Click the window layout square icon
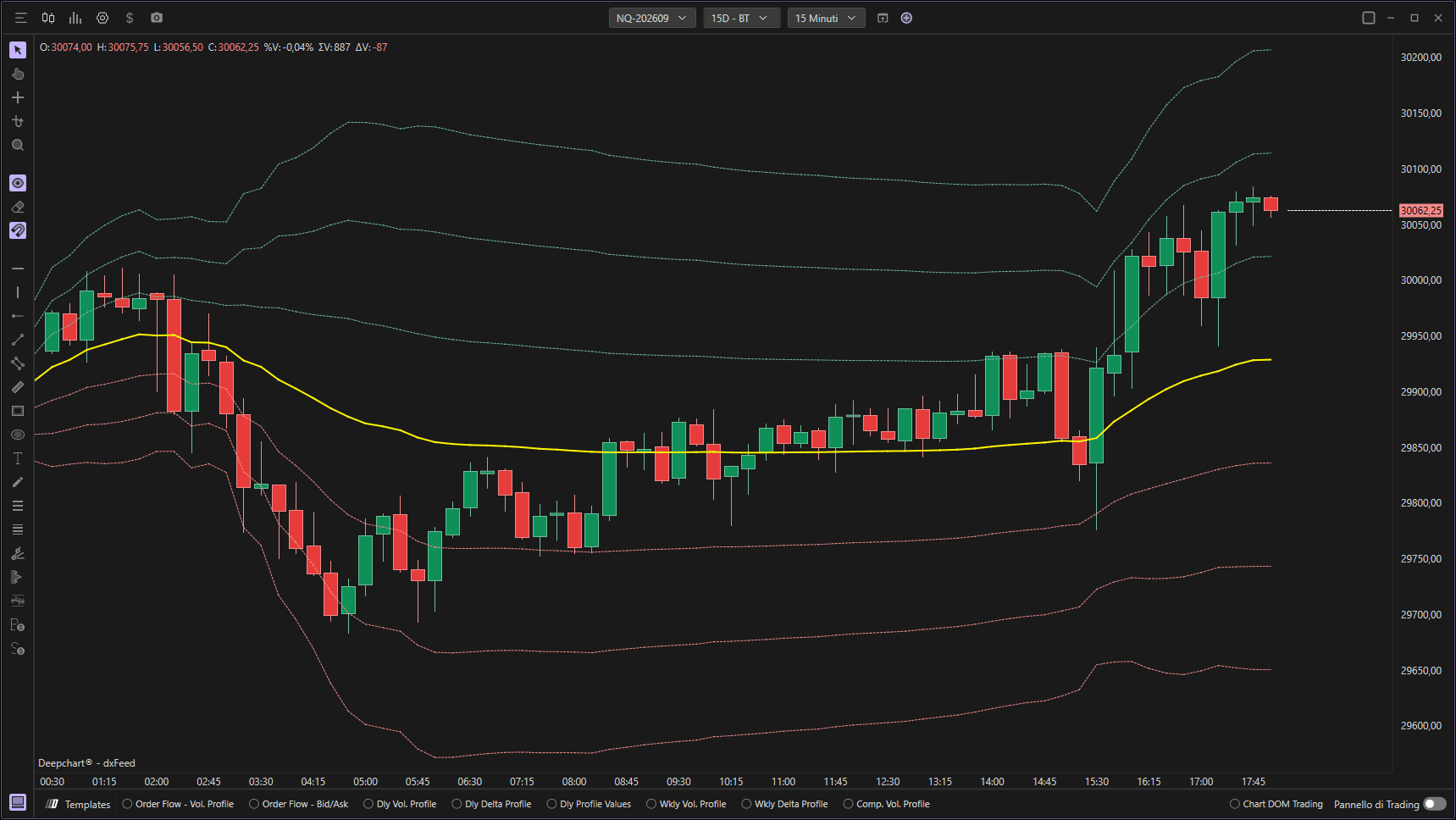 pyautogui.click(x=1368, y=18)
